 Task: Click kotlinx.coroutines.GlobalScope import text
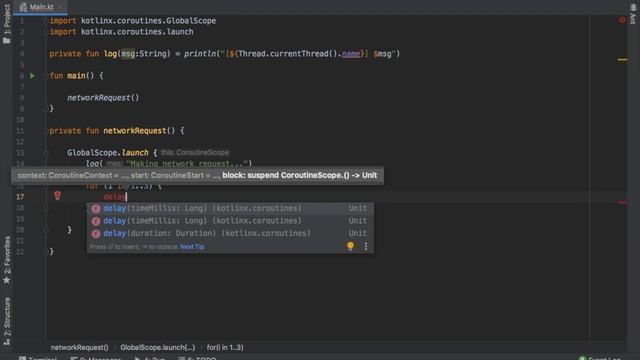coord(148,20)
